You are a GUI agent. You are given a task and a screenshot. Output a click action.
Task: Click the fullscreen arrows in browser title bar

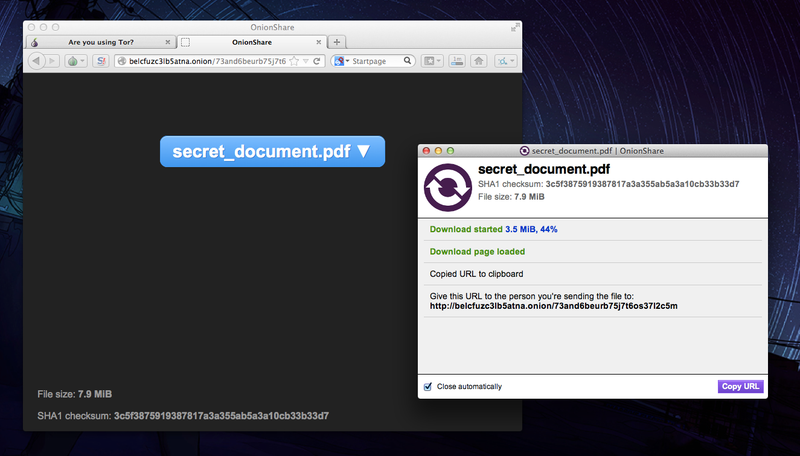pos(515,28)
